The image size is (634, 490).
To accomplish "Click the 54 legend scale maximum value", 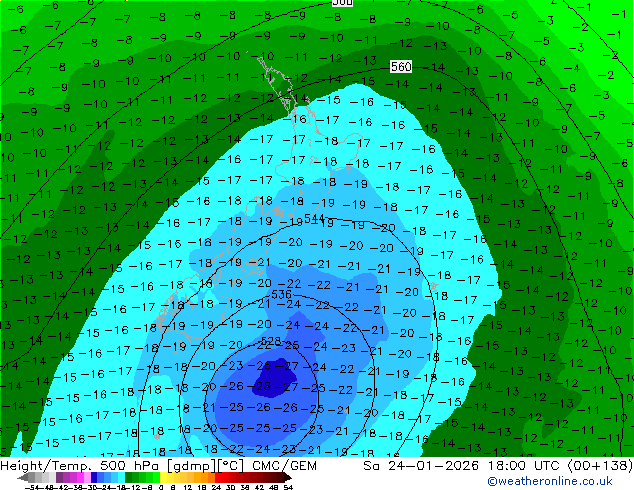I will click(x=287, y=487).
